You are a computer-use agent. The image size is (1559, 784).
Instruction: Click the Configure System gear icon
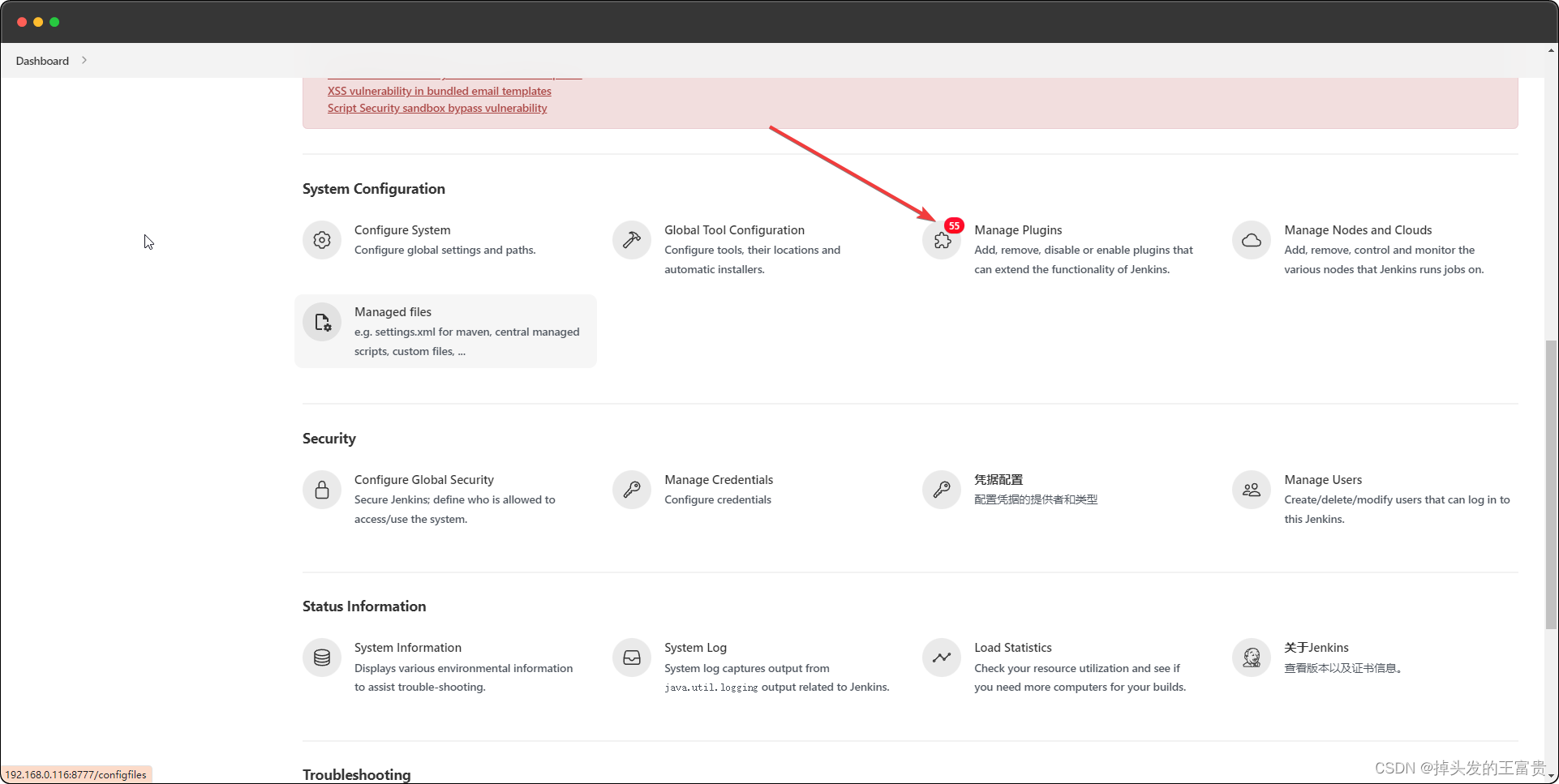(322, 240)
